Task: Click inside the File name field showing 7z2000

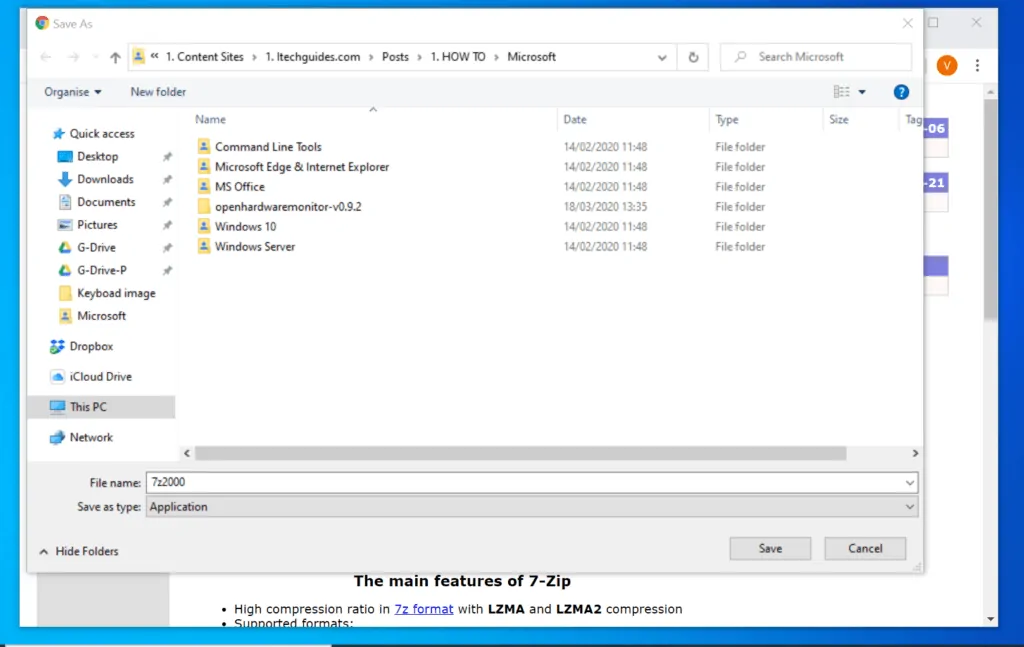Action: click(x=400, y=482)
